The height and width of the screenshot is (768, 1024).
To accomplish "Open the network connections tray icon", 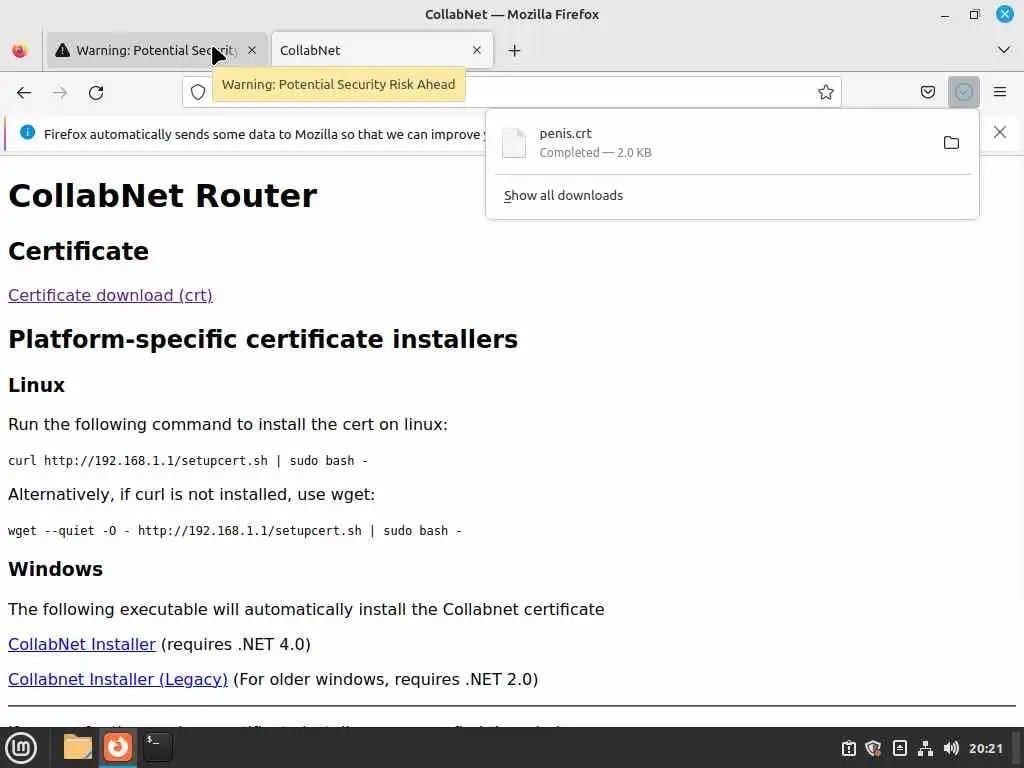I will point(925,748).
